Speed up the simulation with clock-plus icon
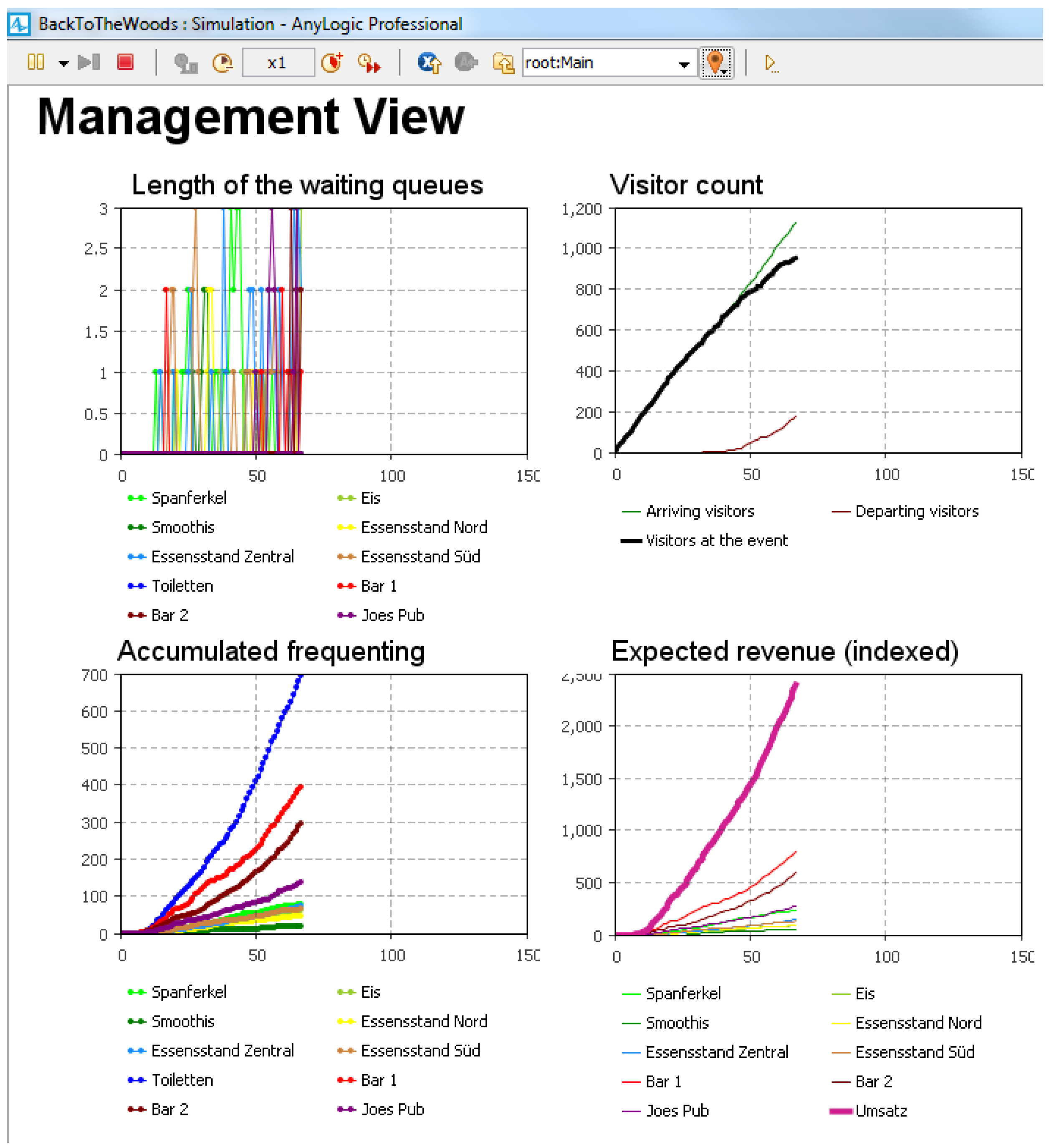The image size is (1049, 1148). [332, 62]
